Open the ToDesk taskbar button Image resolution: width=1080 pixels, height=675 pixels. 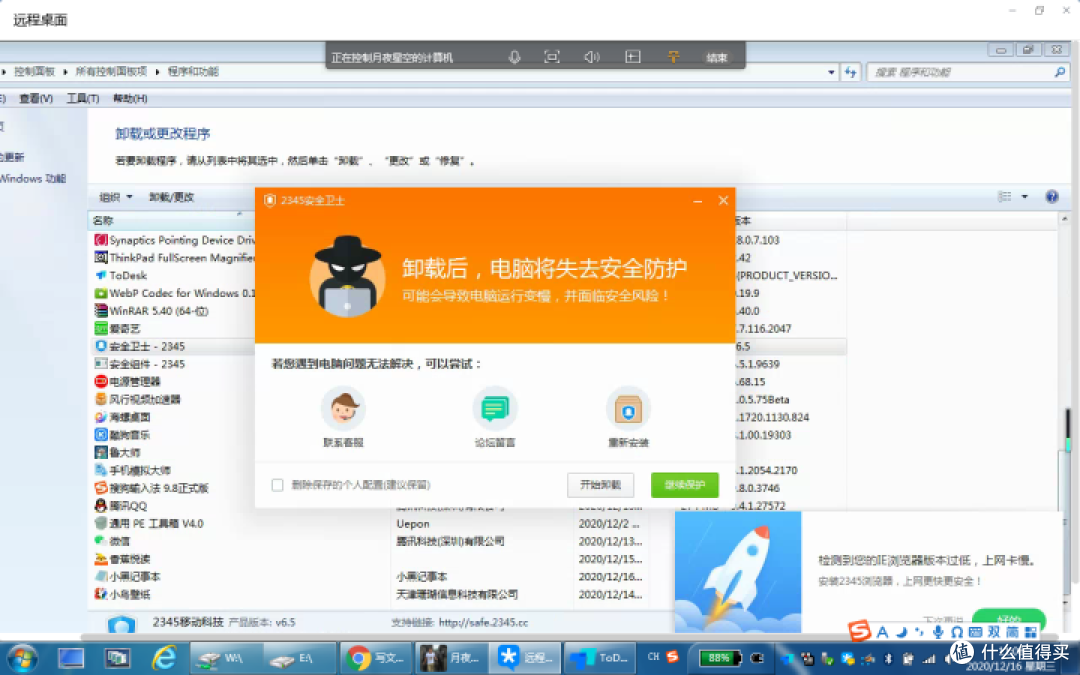(x=600, y=658)
